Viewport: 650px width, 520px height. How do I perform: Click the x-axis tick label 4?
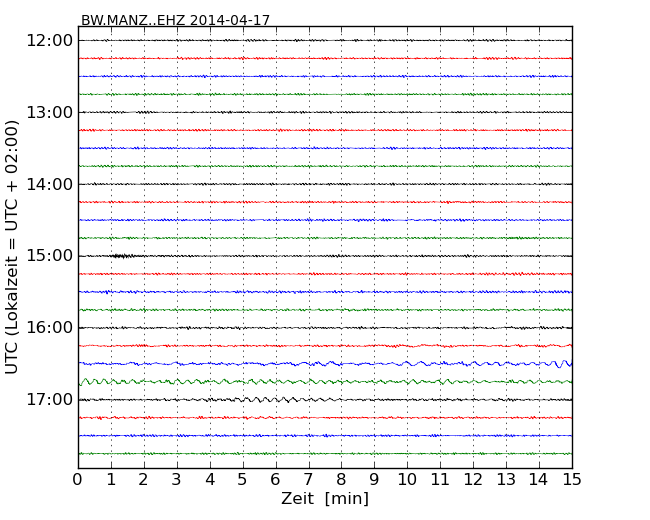click(x=210, y=480)
